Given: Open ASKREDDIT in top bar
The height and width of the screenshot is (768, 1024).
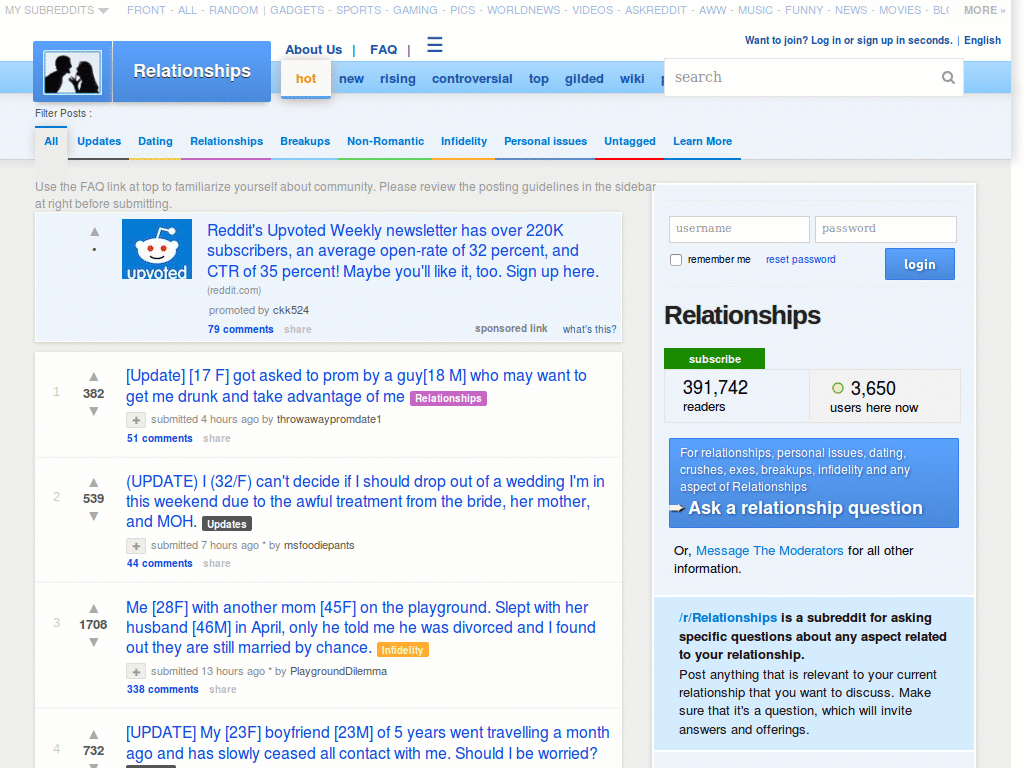Looking at the screenshot, I should [656, 10].
